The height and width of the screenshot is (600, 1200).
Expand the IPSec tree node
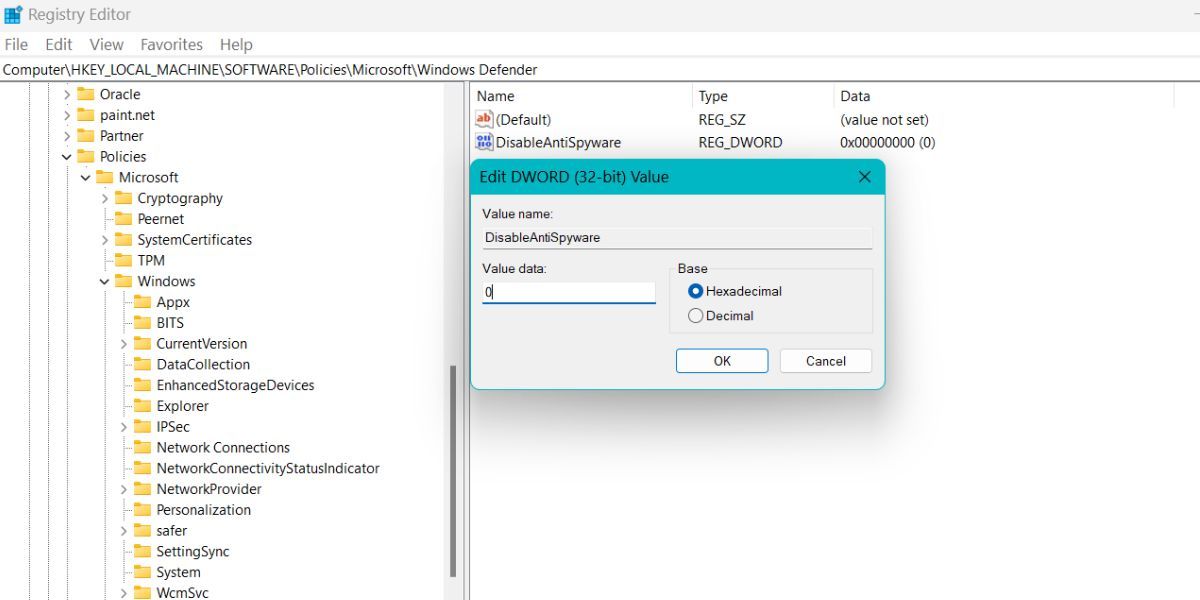pos(122,426)
